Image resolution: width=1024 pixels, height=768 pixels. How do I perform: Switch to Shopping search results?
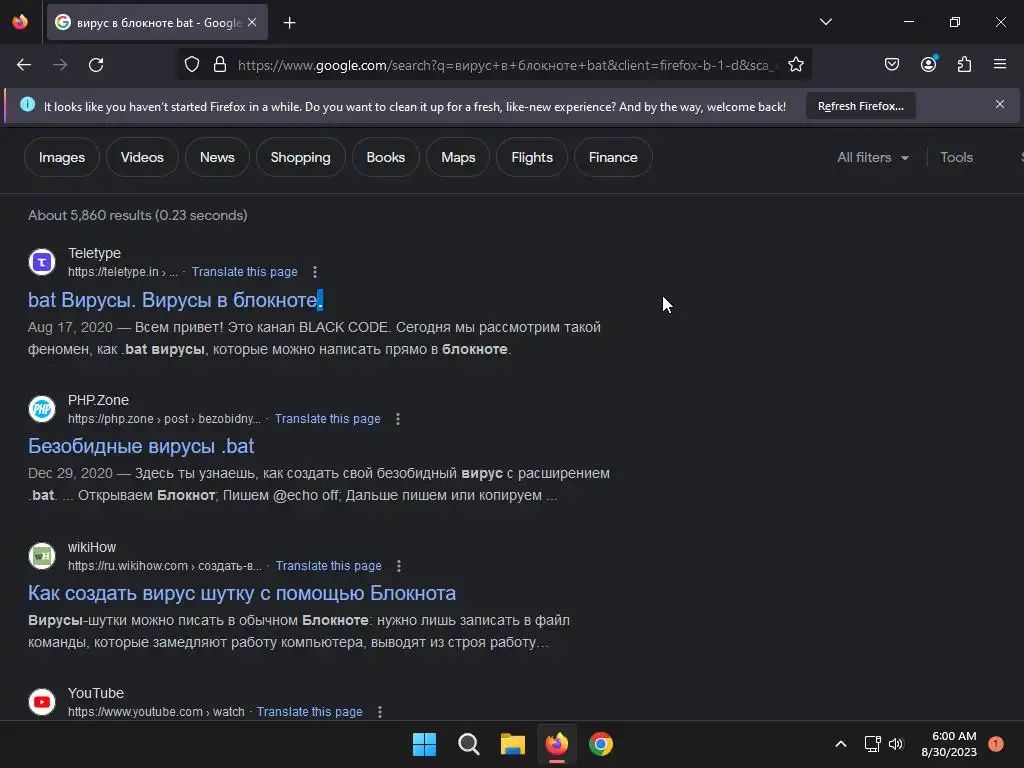tap(300, 157)
